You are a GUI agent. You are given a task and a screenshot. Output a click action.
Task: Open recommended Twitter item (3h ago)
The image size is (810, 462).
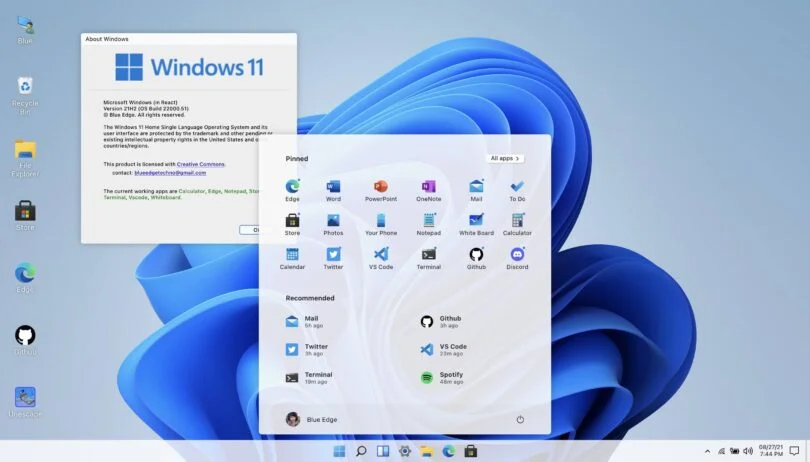coord(307,350)
